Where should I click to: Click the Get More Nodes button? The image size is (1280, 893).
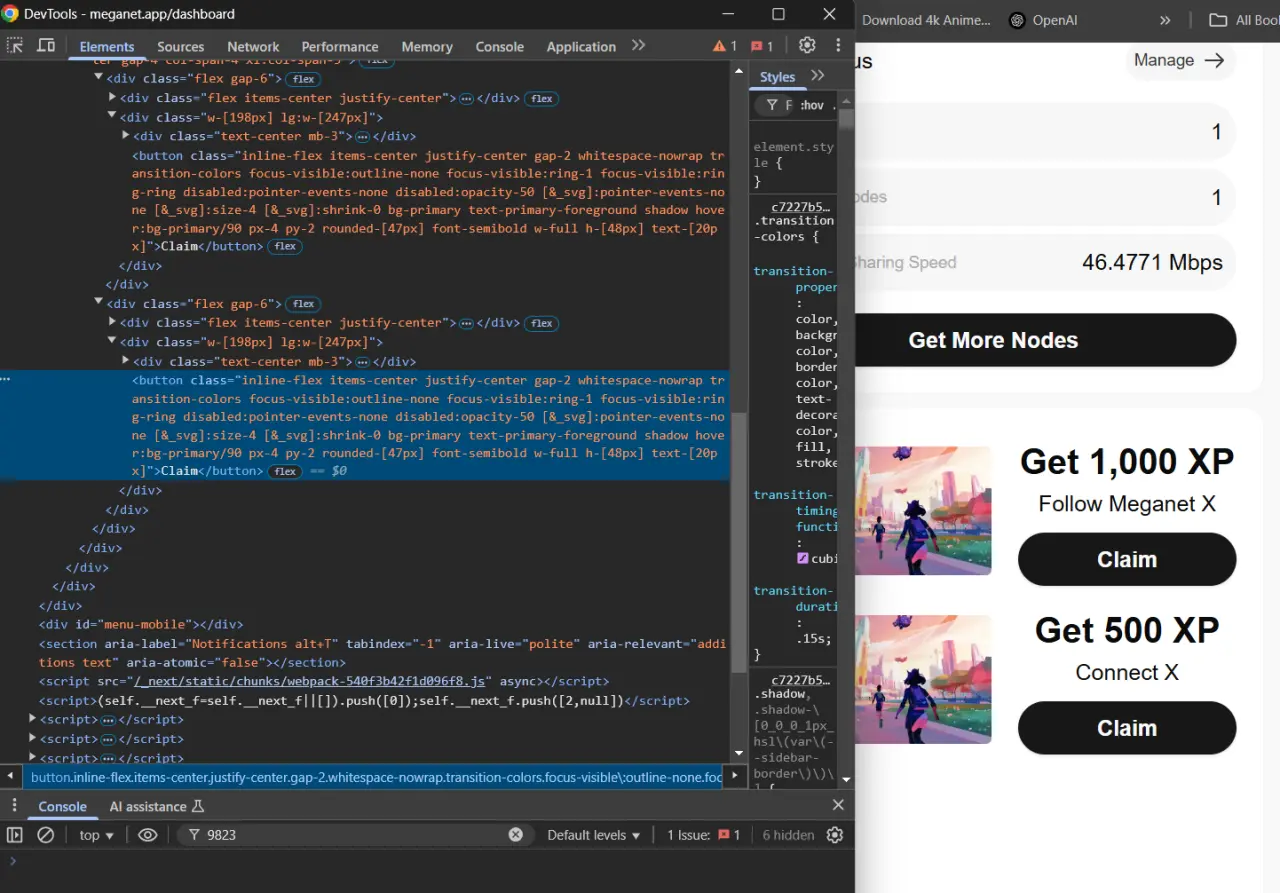[x=1045, y=340]
